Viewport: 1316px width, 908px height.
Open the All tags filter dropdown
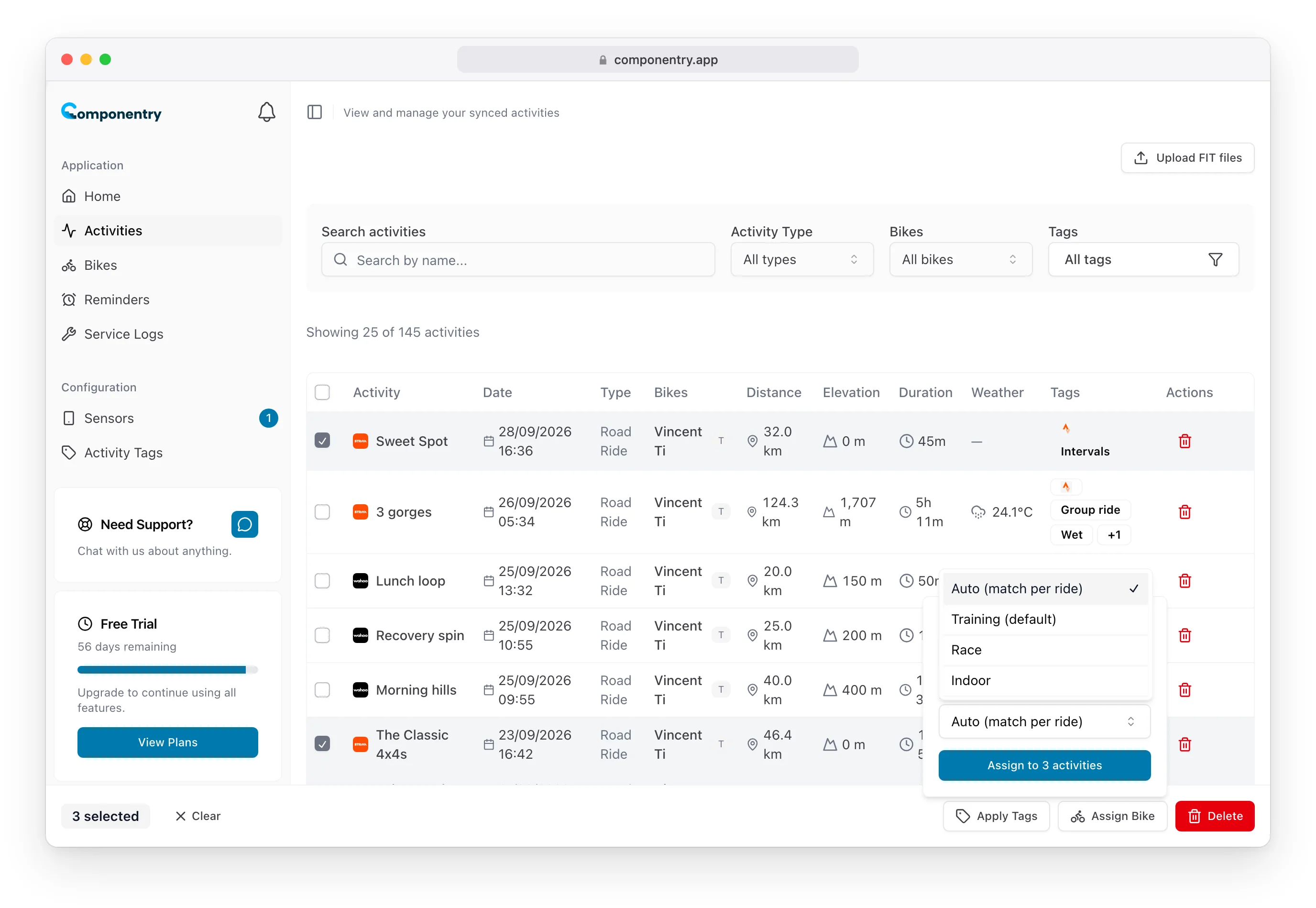(x=1143, y=259)
